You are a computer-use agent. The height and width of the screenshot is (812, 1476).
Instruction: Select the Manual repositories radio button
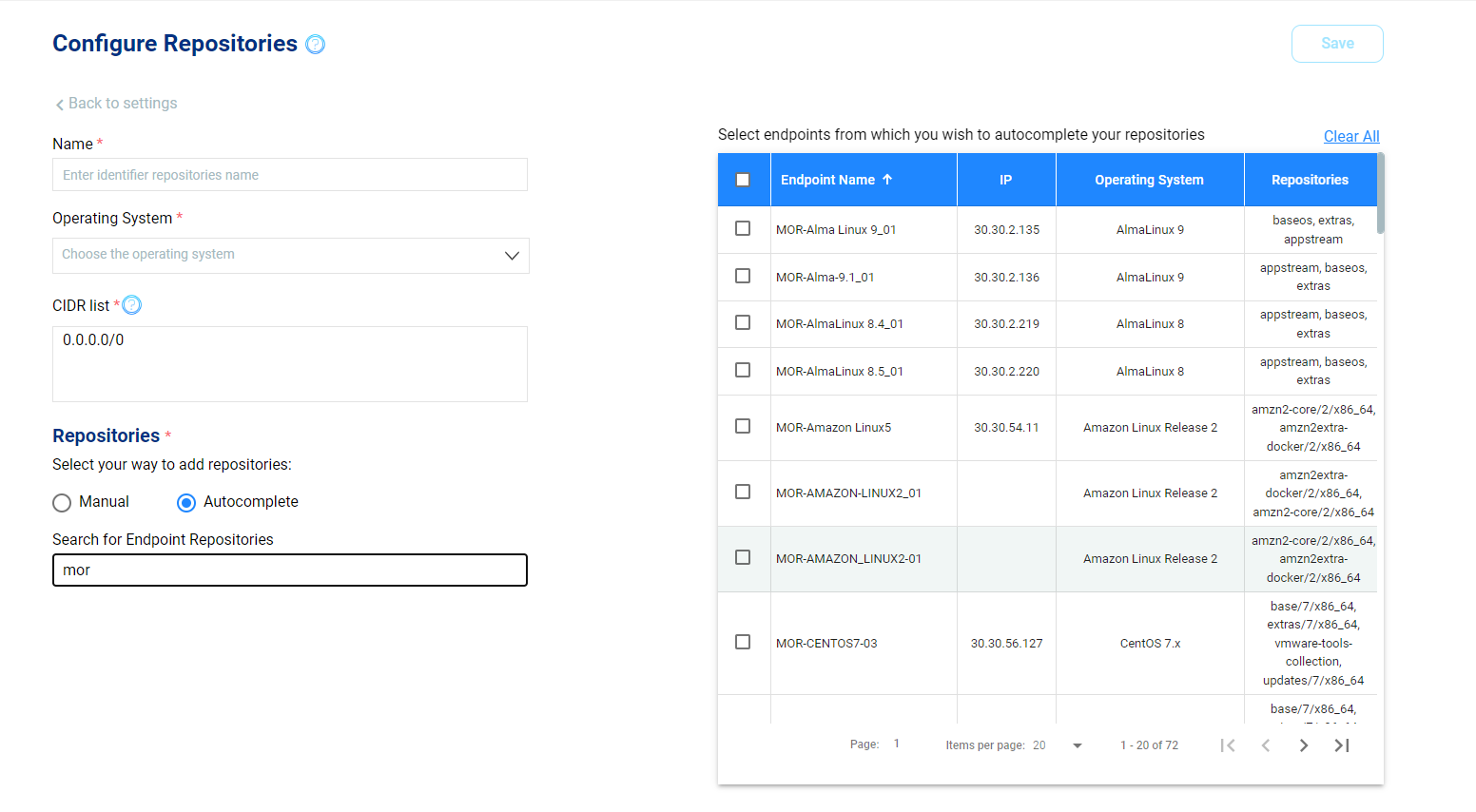62,502
